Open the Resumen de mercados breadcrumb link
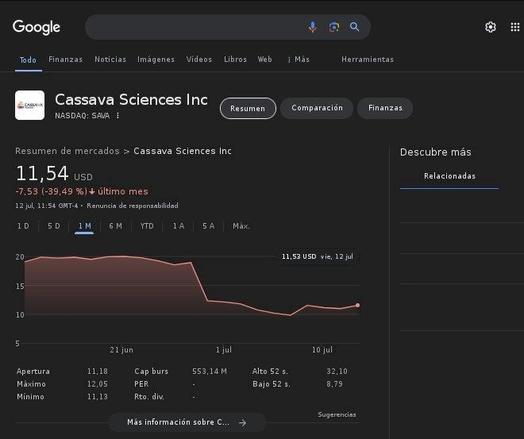 [x=67, y=151]
